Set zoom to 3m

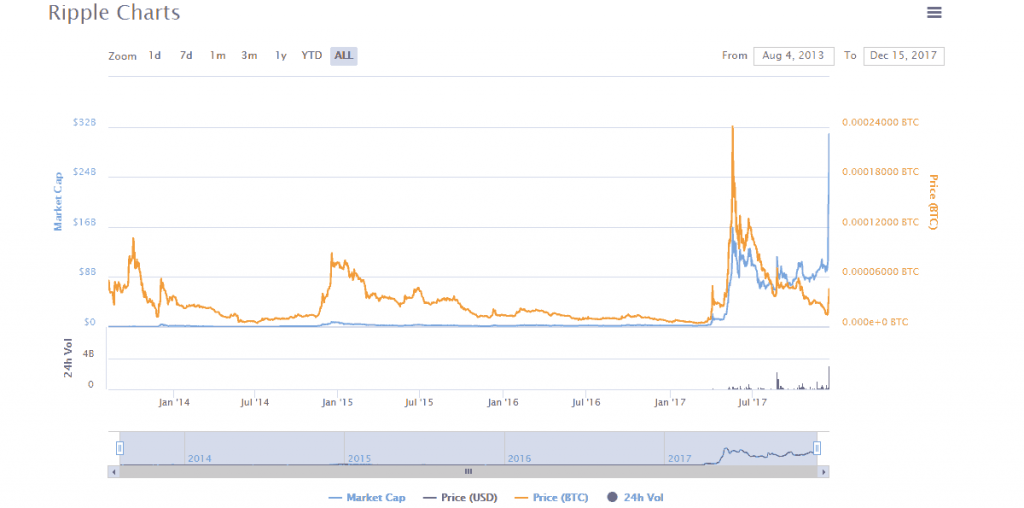click(x=249, y=56)
